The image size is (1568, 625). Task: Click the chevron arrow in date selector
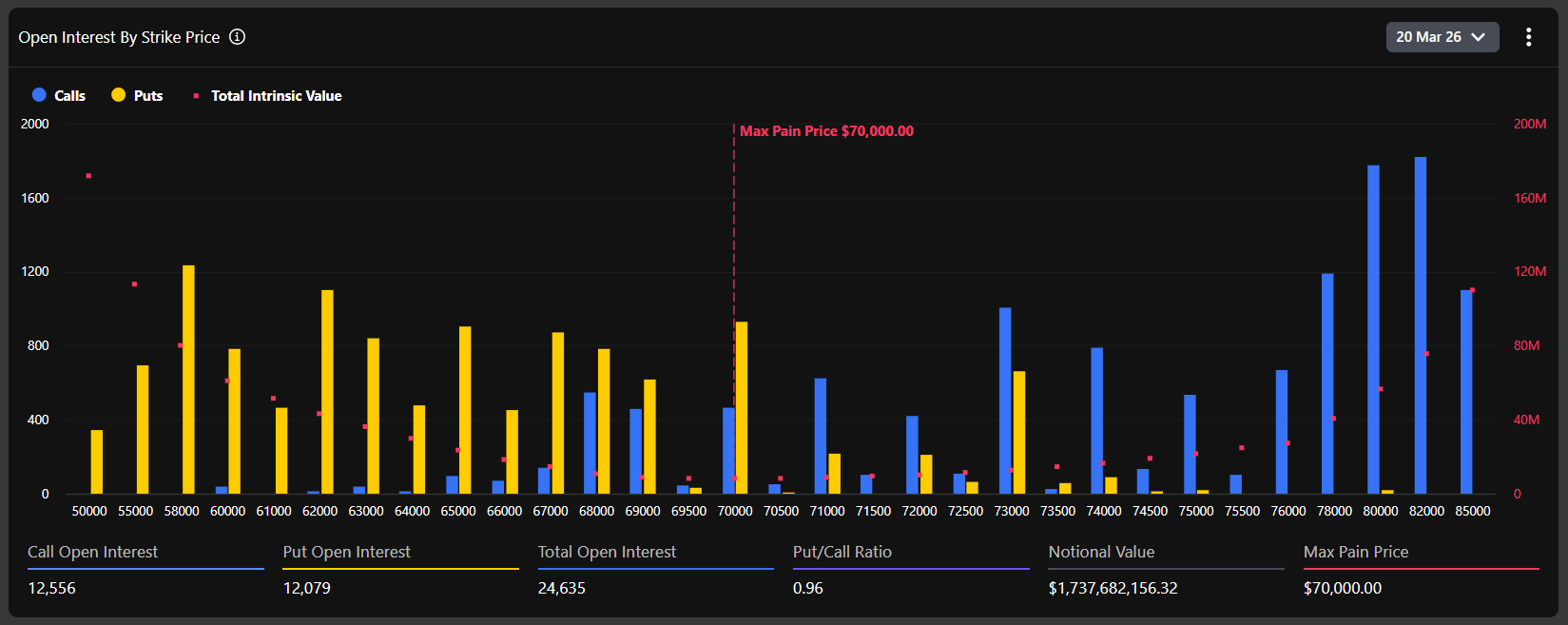pyautogui.click(x=1478, y=37)
